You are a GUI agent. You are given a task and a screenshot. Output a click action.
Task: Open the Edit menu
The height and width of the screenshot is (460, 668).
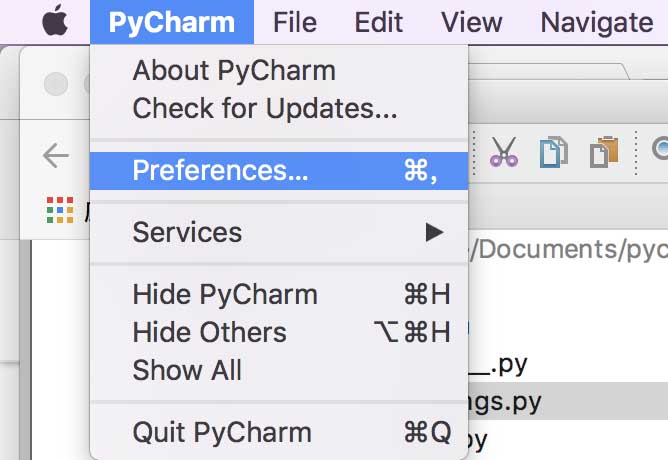pos(378,21)
